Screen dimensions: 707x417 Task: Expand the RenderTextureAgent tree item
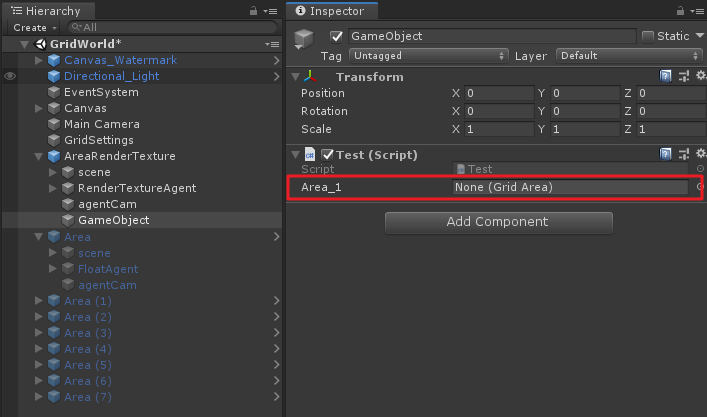[x=53, y=188]
